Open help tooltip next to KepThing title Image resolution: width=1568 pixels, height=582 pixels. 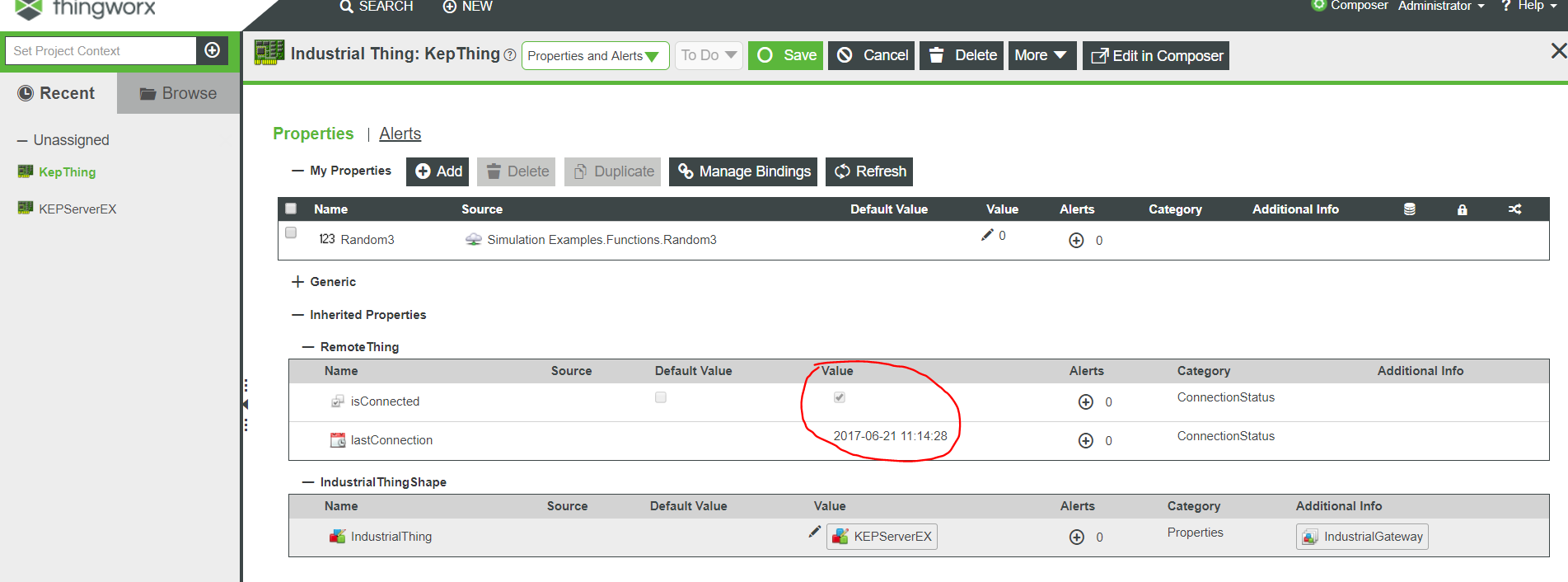click(x=510, y=55)
